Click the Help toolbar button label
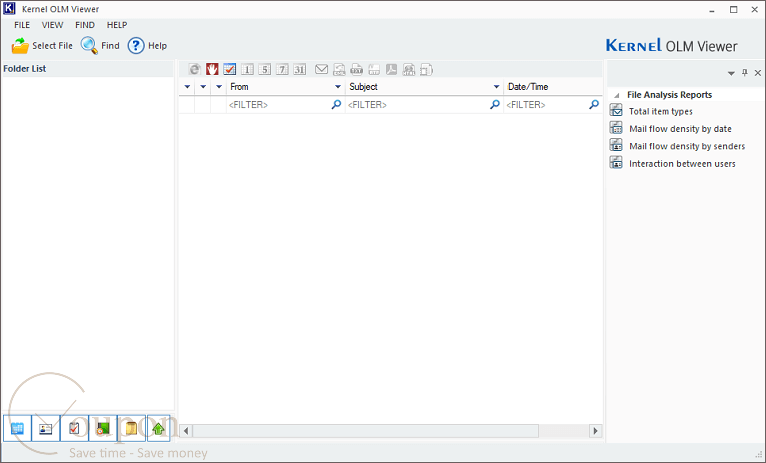 (x=157, y=45)
